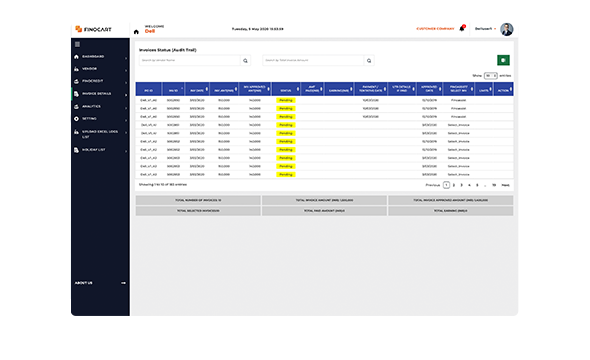Click the Invoice Details icon in sidebar
The image size is (590, 360).
pyautogui.click(x=76, y=94)
